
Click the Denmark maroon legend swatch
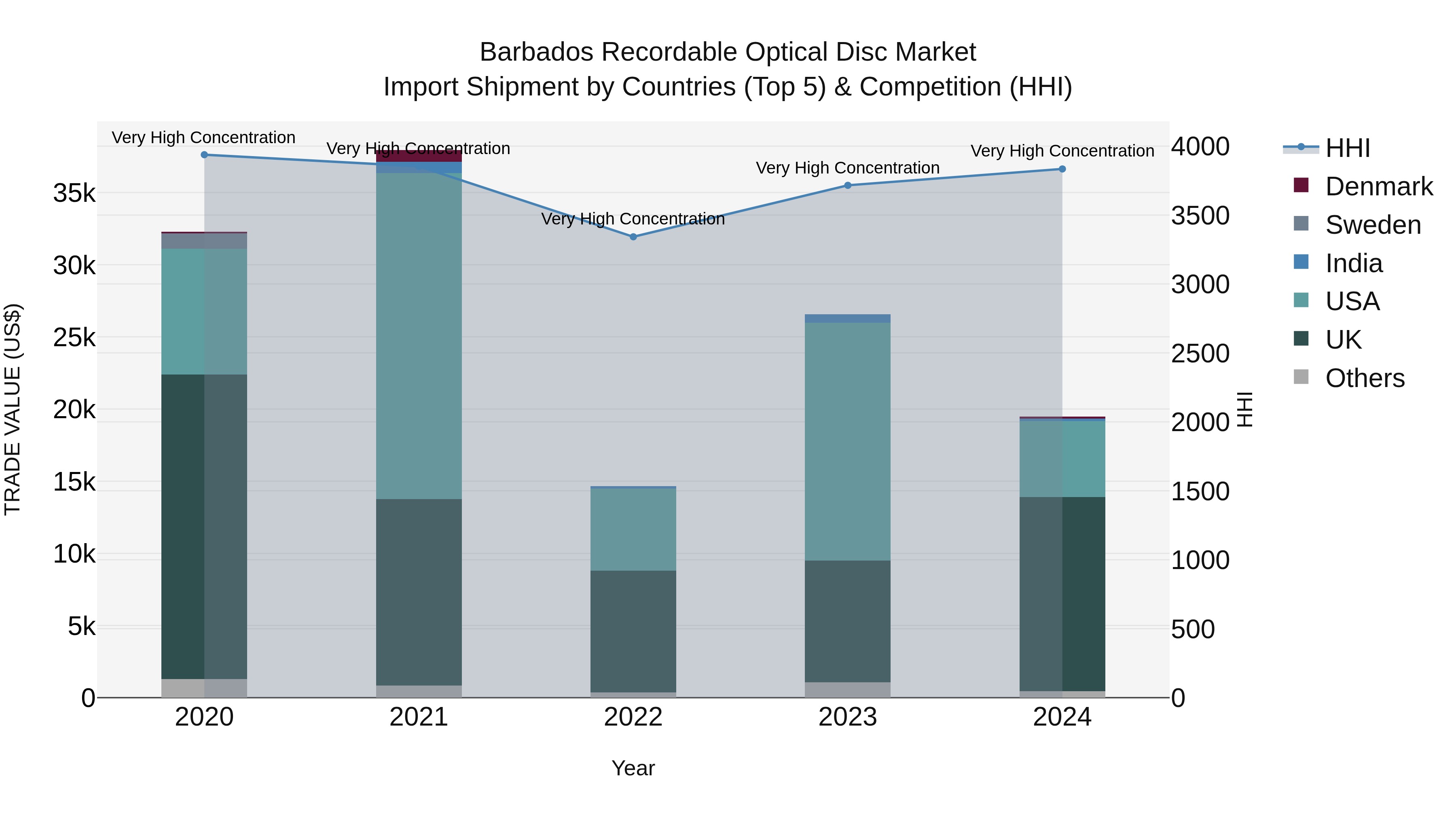tap(1301, 185)
